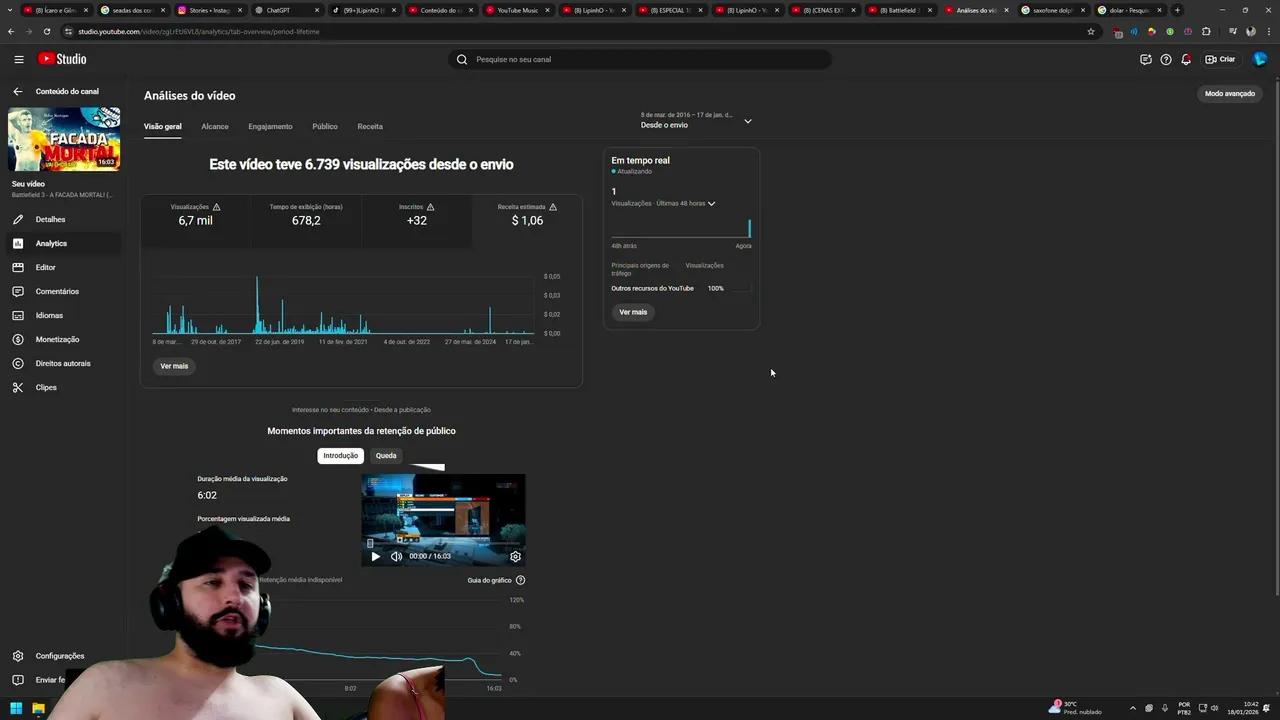Switch to ChatGPT browser tab
Screen dimensions: 1280x720
[x=285, y=10]
